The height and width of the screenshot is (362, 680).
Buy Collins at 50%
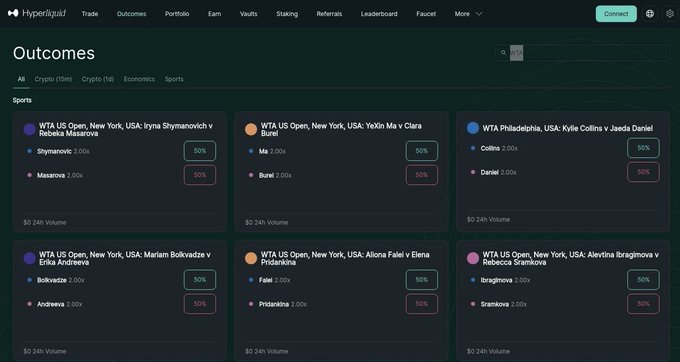[644, 148]
